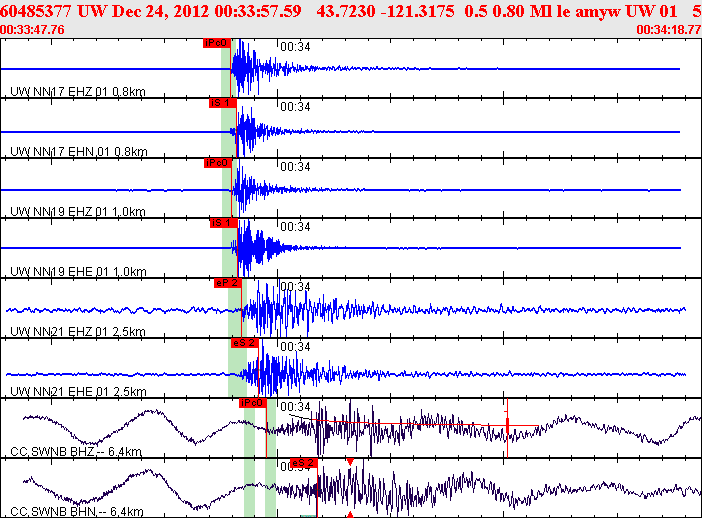Click the channel label UW NN17 EHZ 01 0.8km

[x=77, y=92]
